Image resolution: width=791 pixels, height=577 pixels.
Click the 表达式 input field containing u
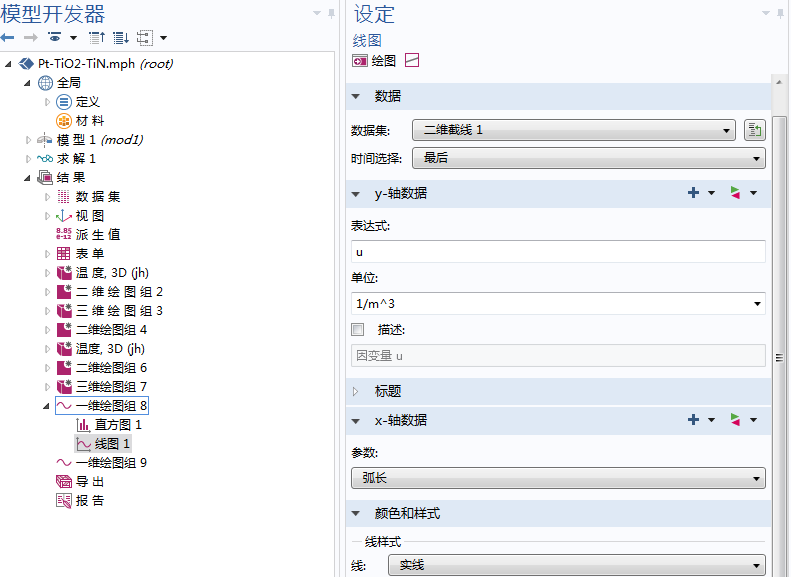pos(558,252)
